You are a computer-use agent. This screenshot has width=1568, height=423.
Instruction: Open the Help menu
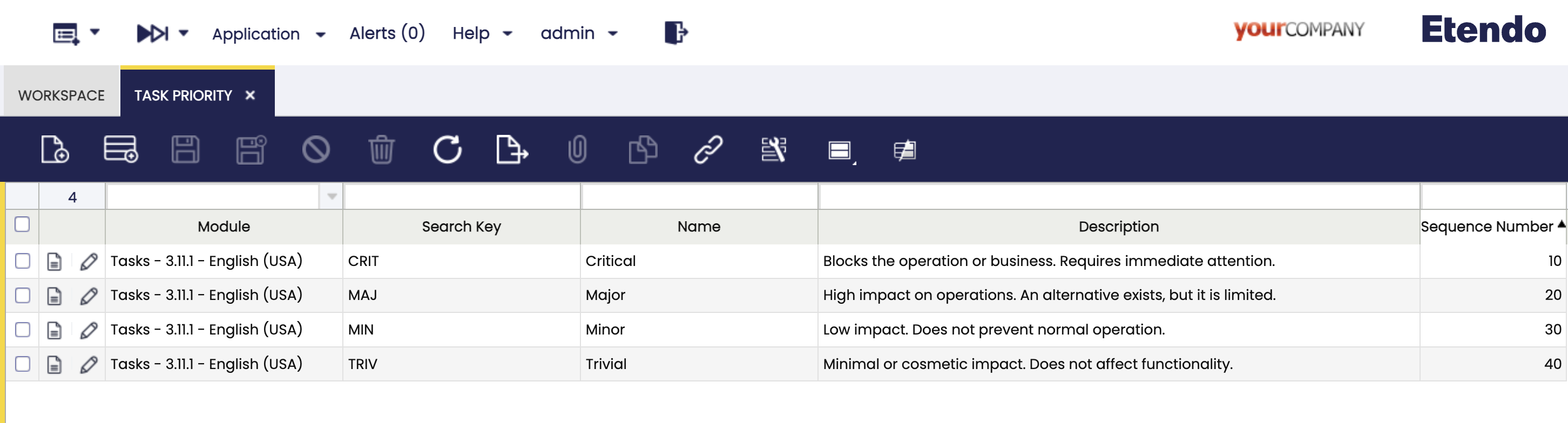pyautogui.click(x=482, y=33)
